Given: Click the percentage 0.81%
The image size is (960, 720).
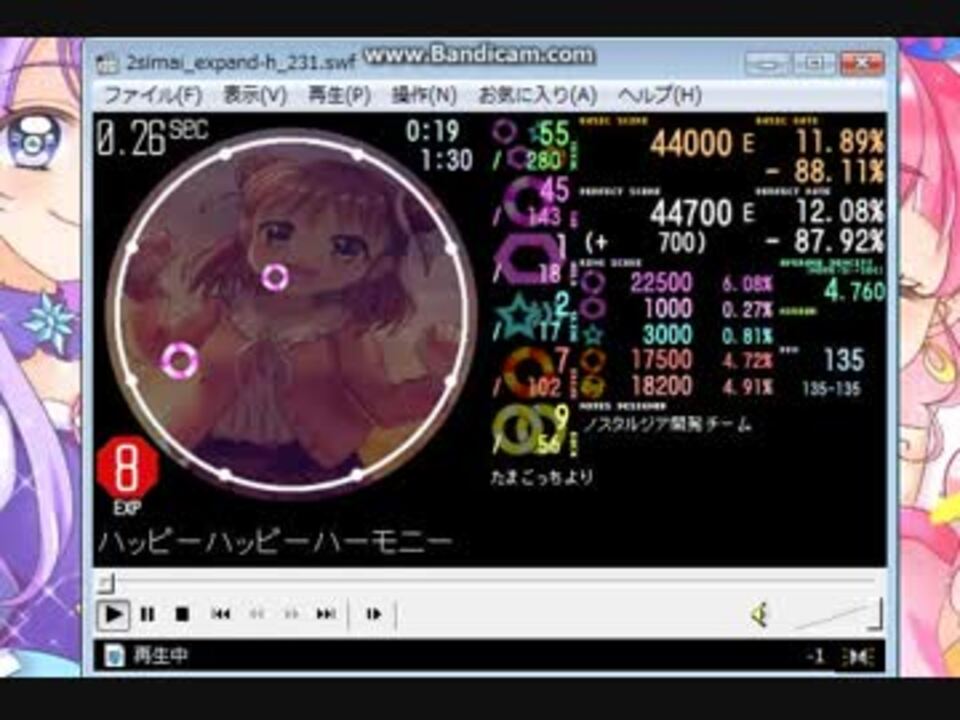Looking at the screenshot, I should tap(747, 336).
